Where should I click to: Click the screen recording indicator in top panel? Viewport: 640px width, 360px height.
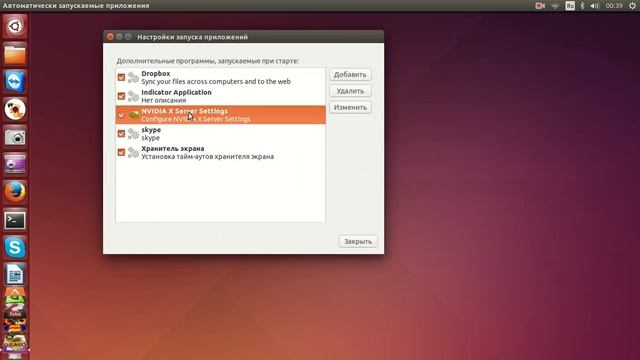pyautogui.click(x=540, y=6)
